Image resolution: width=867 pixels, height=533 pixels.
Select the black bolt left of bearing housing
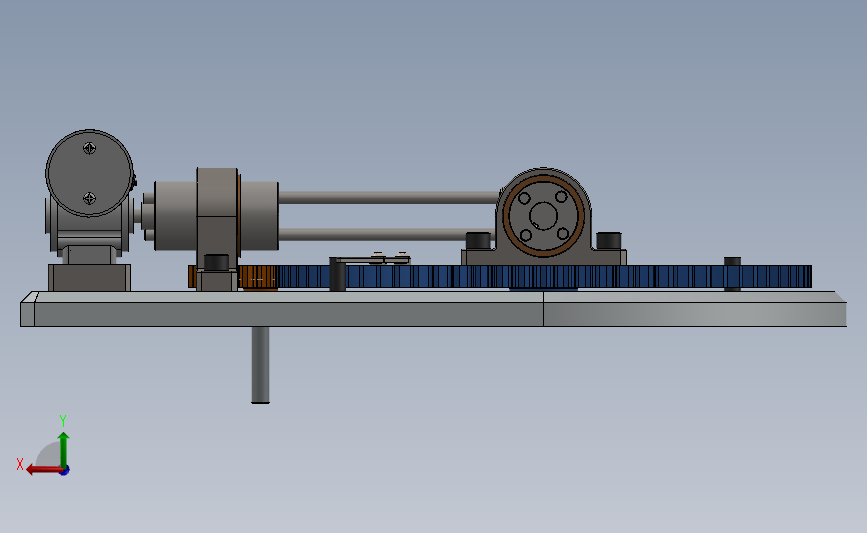pyautogui.click(x=478, y=241)
